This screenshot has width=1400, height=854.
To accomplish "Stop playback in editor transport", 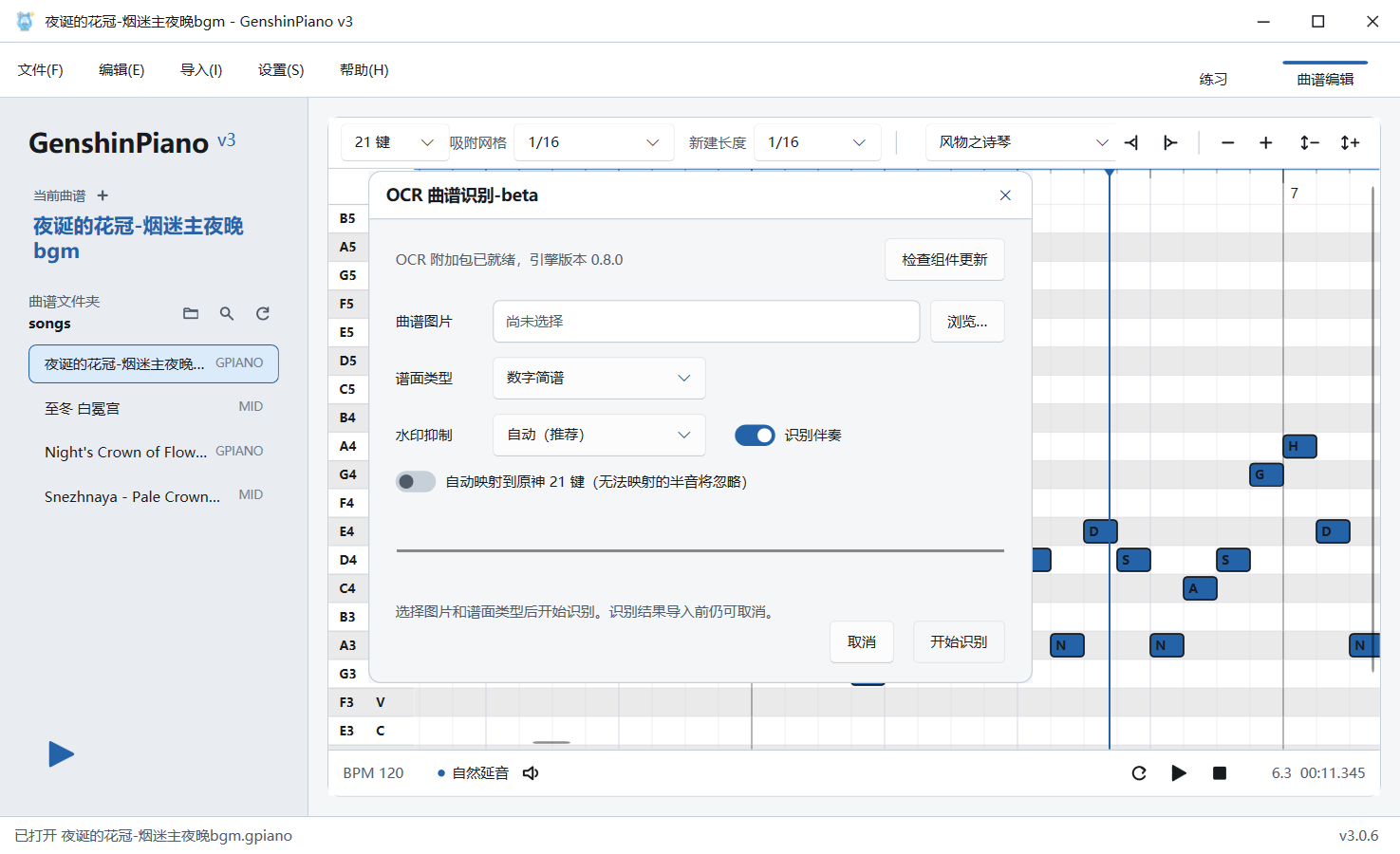I will tap(1220, 773).
